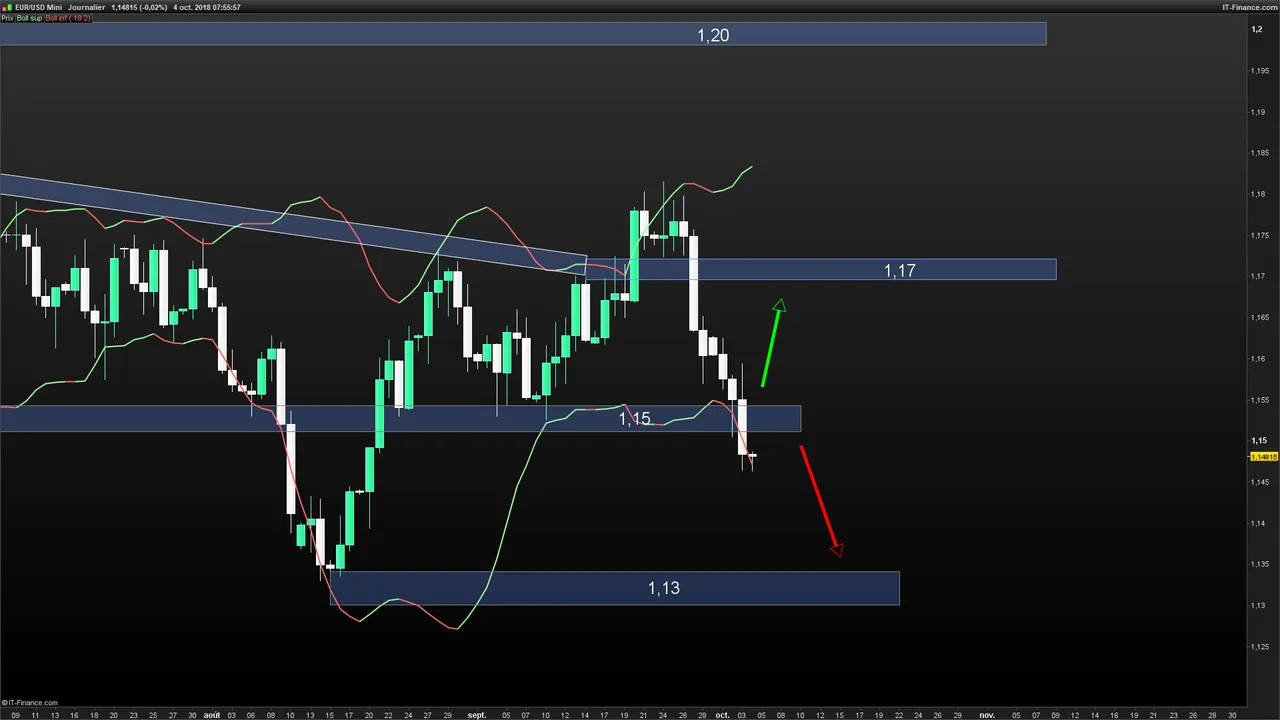Click 1,19 on the price axis
Viewport: 1280px width, 720px height.
(x=1257, y=112)
